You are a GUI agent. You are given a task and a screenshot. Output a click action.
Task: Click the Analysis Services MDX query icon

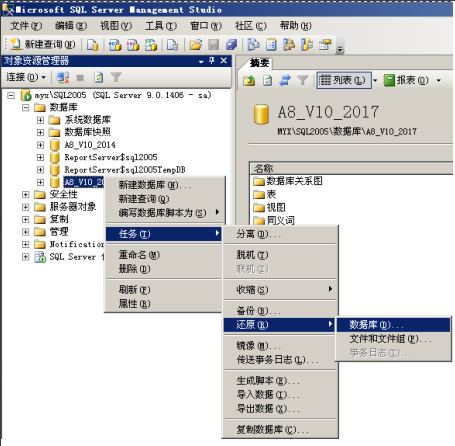(x=115, y=45)
